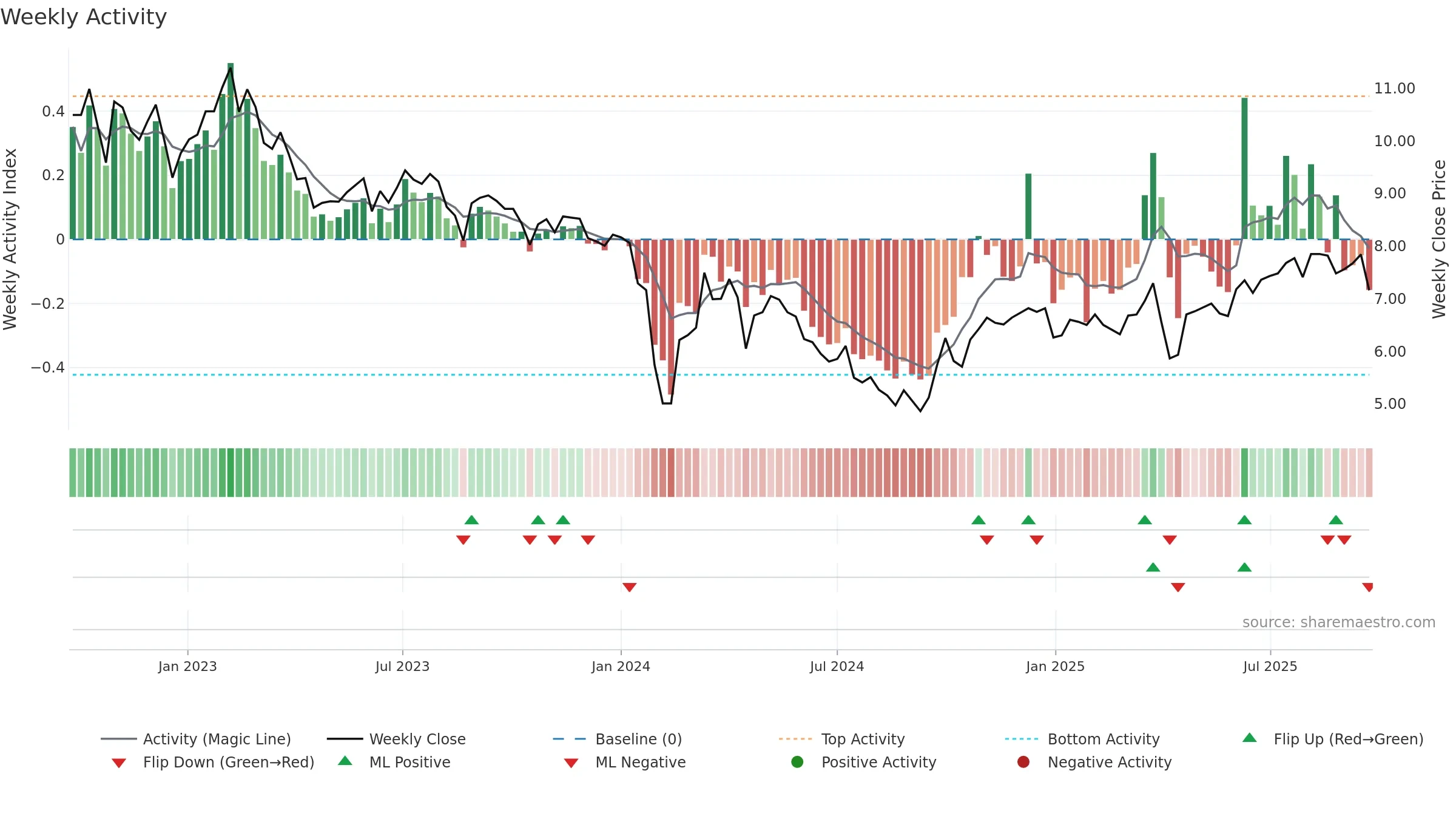The width and height of the screenshot is (1456, 819).
Task: Click the "−0.4" activity index tick
Action: [47, 368]
